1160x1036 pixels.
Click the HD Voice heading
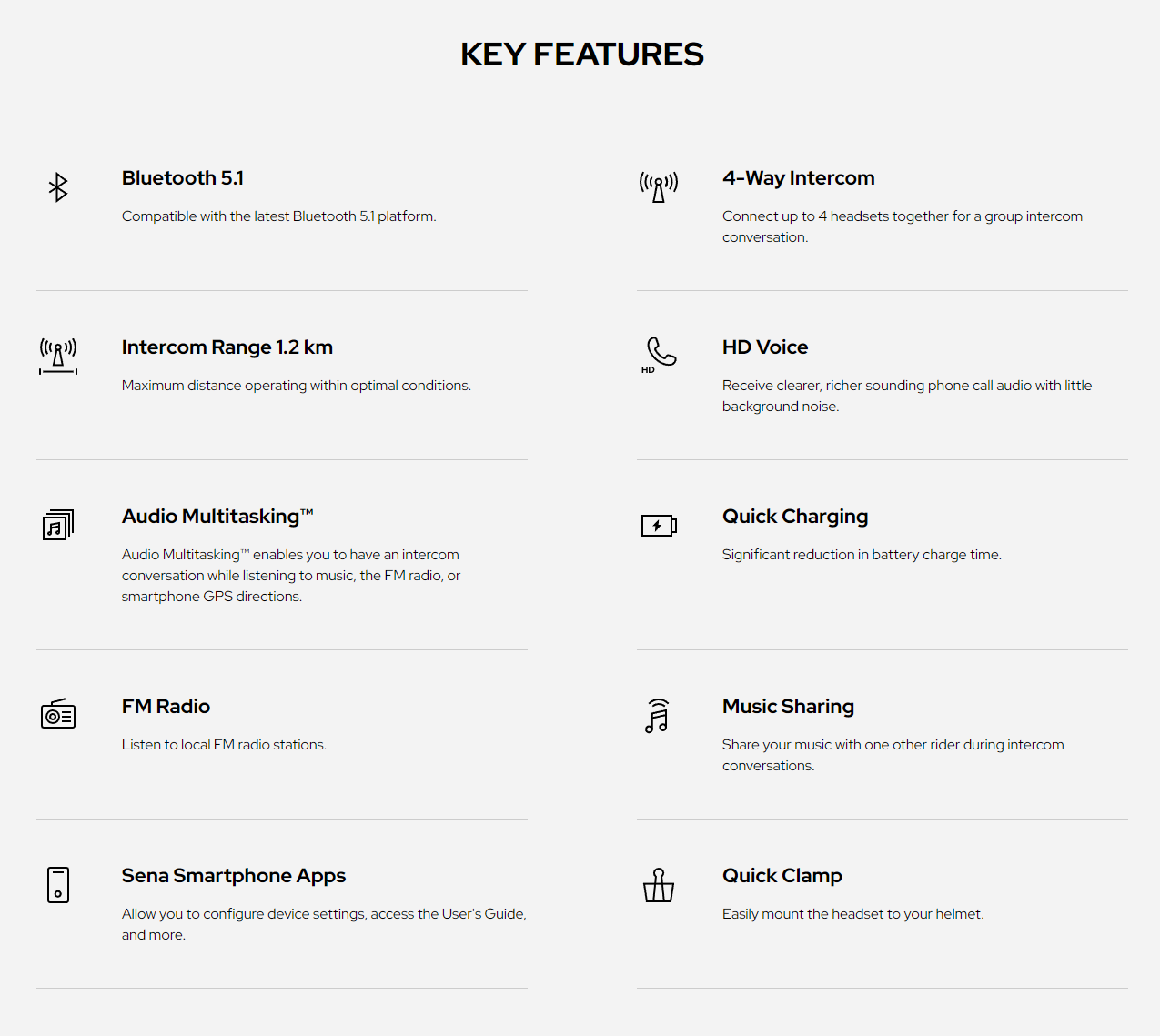coord(765,347)
